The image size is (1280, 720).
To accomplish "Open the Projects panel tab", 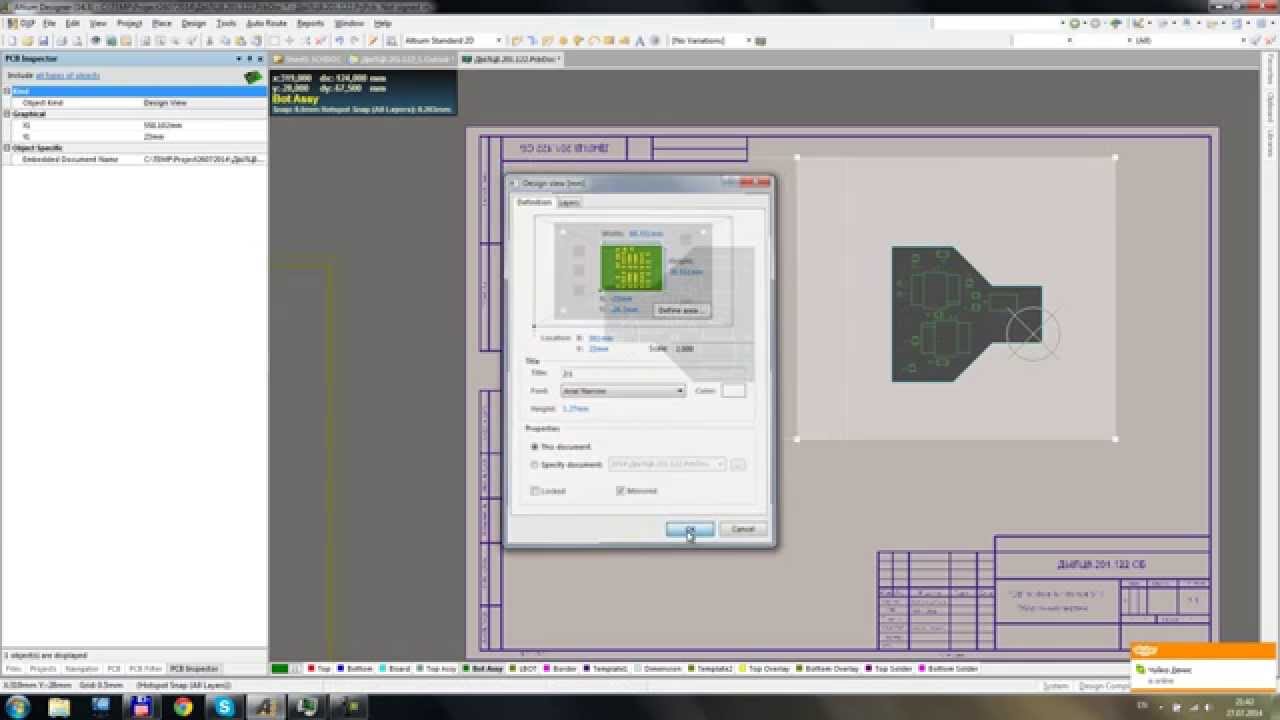I will 43,668.
